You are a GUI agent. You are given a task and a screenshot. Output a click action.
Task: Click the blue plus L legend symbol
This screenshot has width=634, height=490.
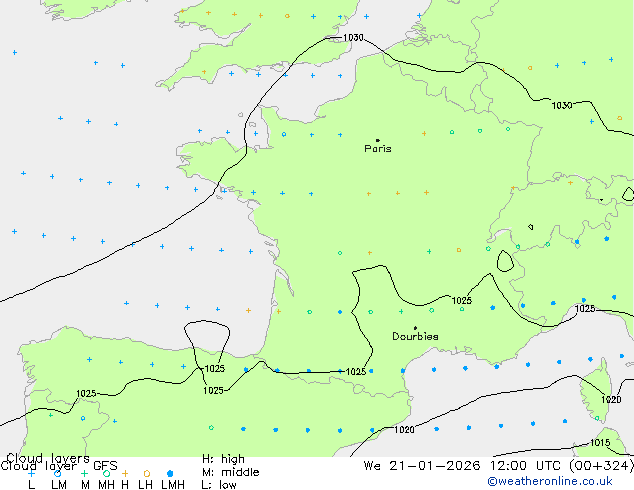pyautogui.click(x=31, y=473)
